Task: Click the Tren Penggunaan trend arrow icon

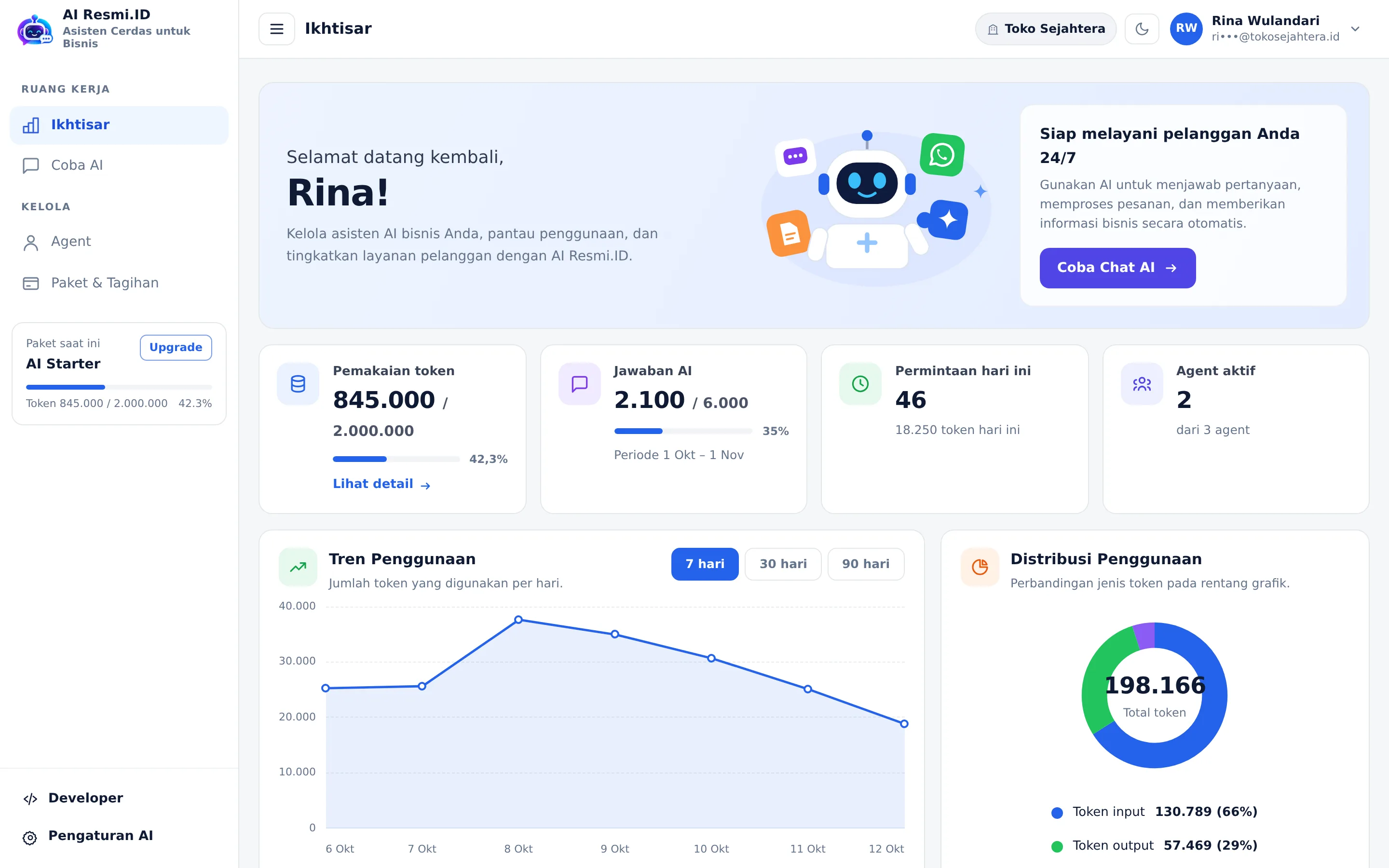Action: [x=298, y=567]
